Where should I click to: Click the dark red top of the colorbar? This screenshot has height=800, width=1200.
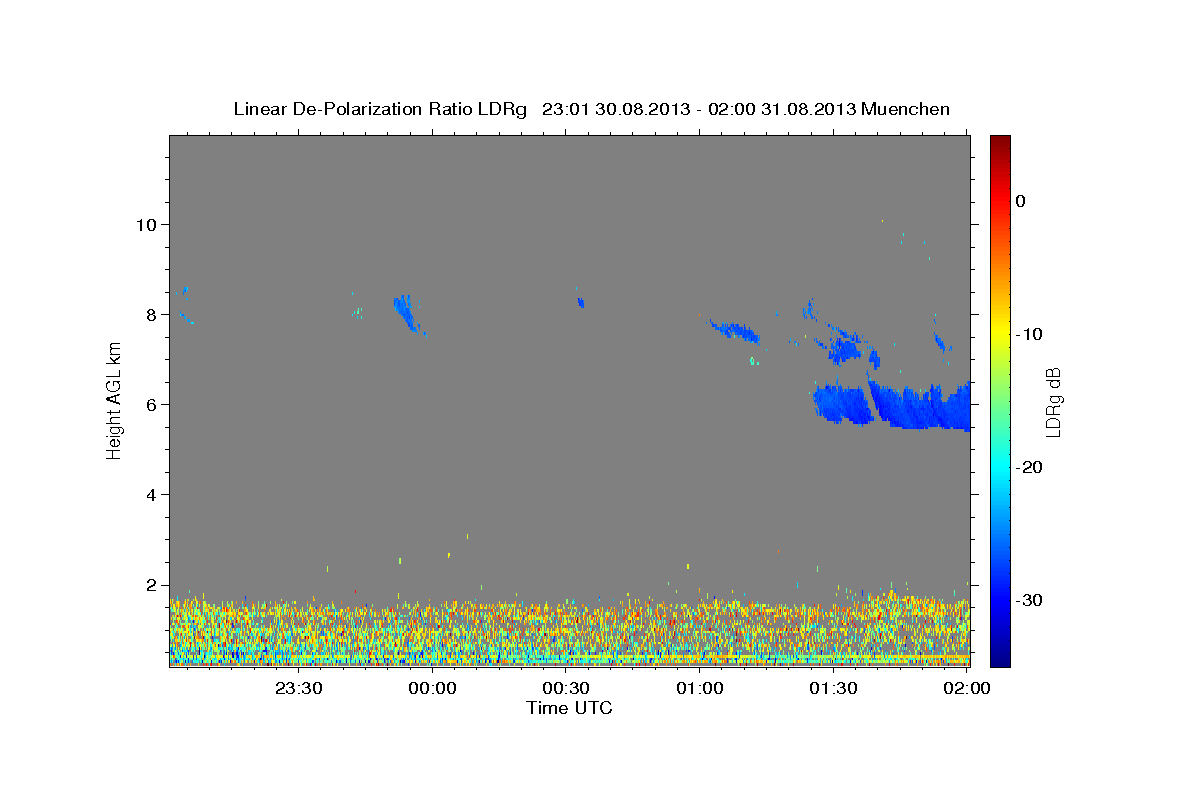coord(1000,141)
